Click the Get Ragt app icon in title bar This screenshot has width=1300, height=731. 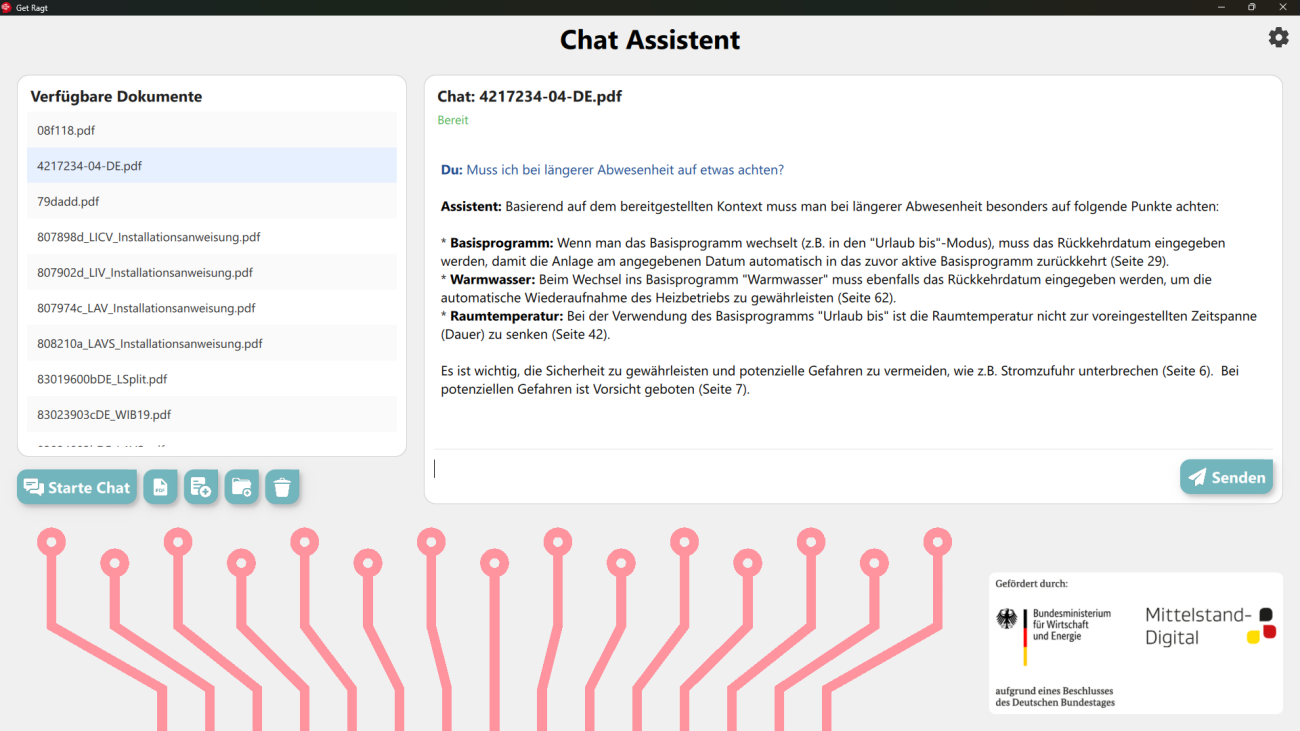pyautogui.click(x=7, y=7)
